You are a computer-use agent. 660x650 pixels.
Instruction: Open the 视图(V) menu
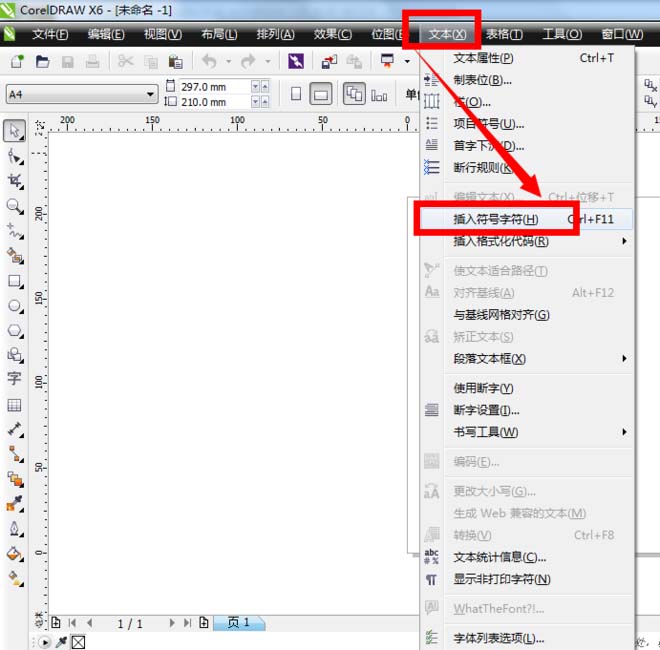click(x=163, y=34)
